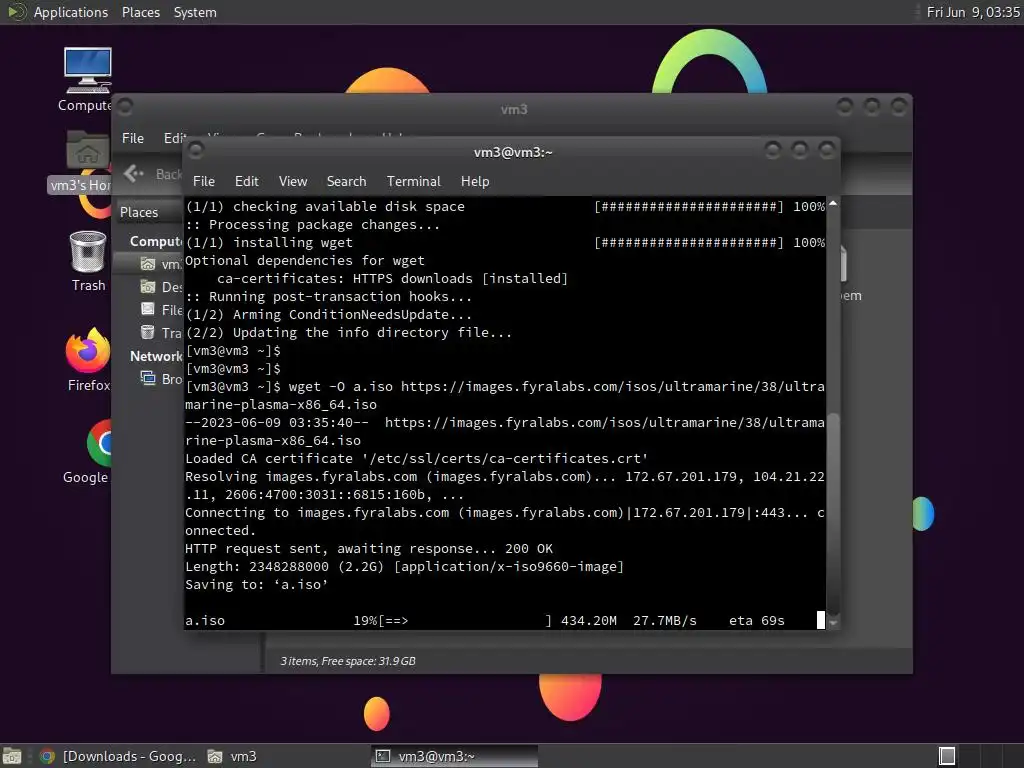Click the Show Desktop button in bottom panel
Image resolution: width=1024 pixels, height=768 pixels.
pyautogui.click(x=12, y=756)
